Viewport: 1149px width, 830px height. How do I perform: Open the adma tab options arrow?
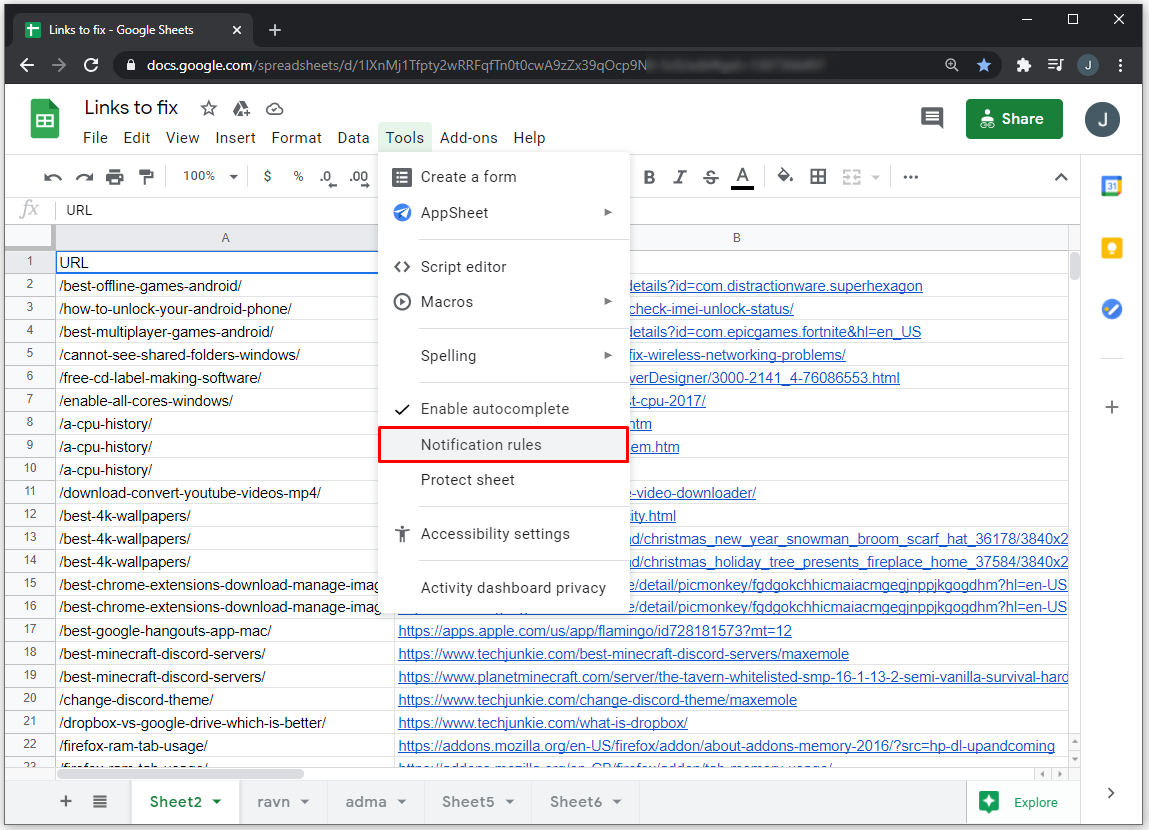click(x=402, y=802)
